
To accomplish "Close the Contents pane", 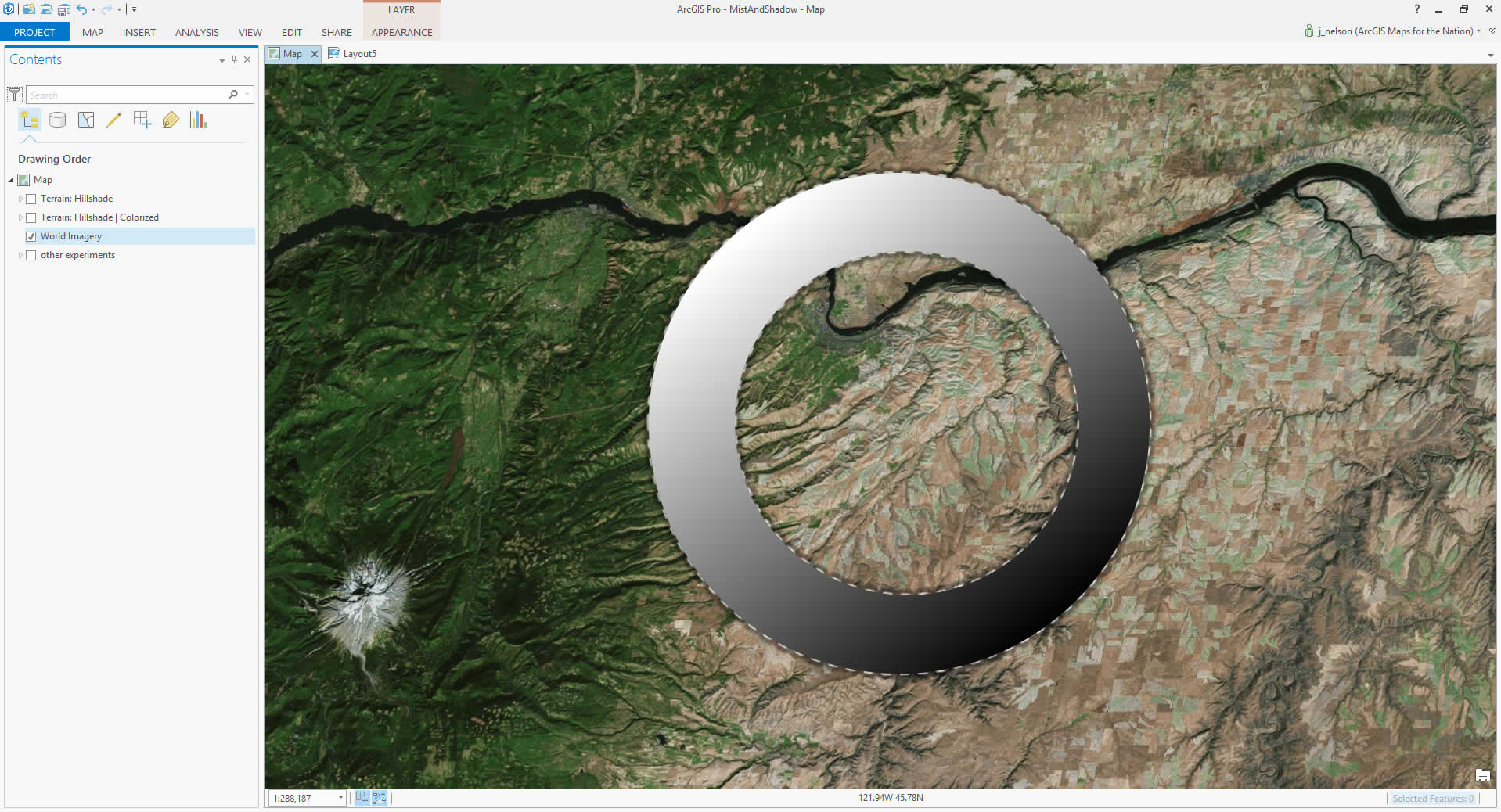I will [247, 59].
